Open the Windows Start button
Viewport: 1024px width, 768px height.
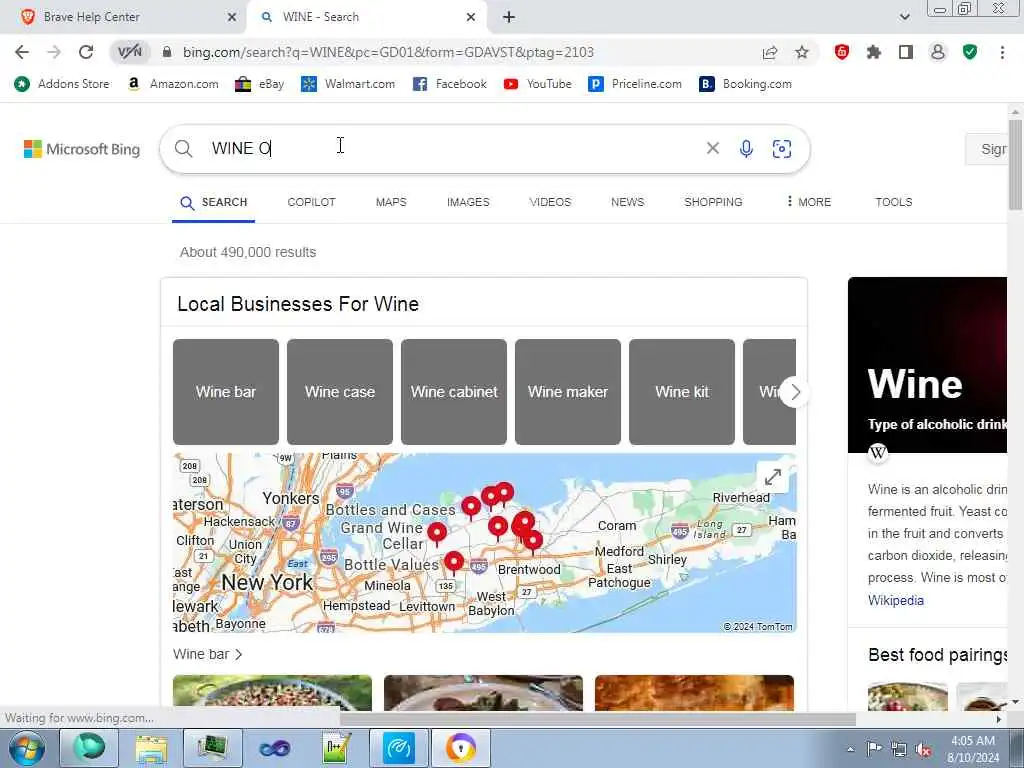pyautogui.click(x=27, y=748)
